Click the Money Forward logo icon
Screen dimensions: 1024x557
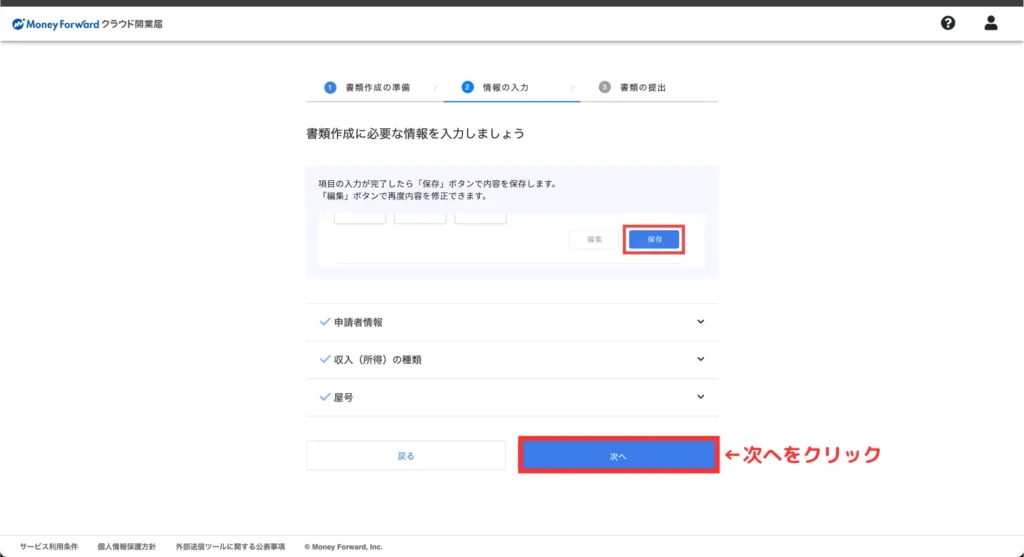pos(19,23)
